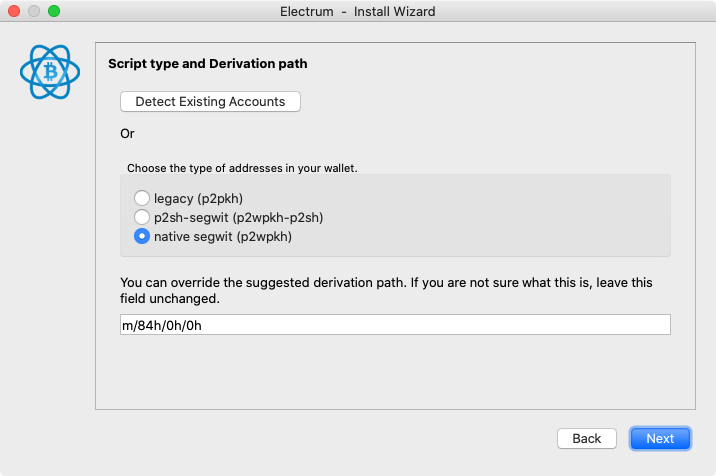
Task: Click the 'legacy (p2pkh)' label text
Action: click(x=198, y=199)
